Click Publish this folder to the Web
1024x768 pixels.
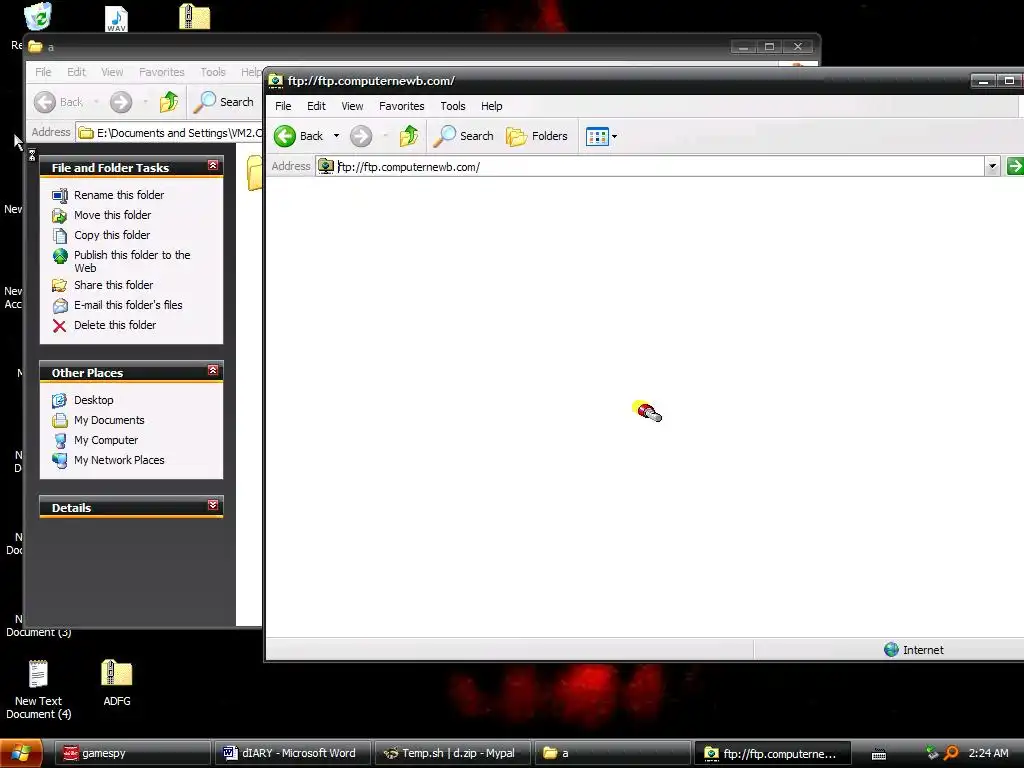132,261
